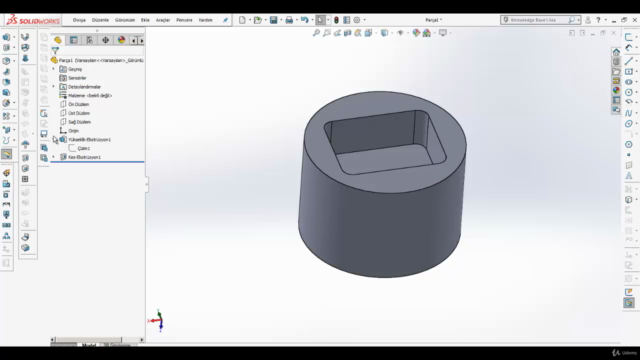Image resolution: width=640 pixels, height=360 pixels.
Task: Click the Apply Scene icon
Action: [x=427, y=33]
